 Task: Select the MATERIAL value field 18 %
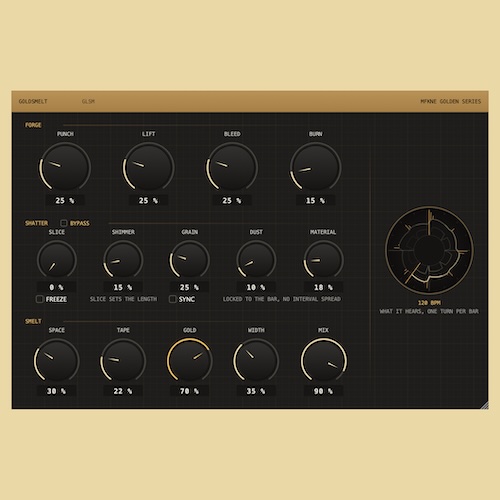coord(323,287)
